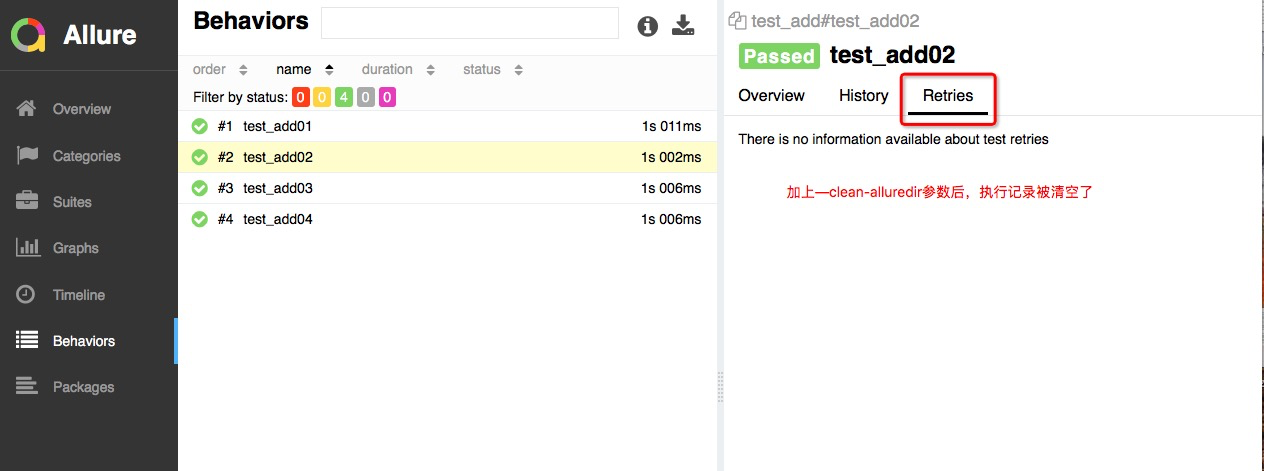The image size is (1264, 471).
Task: Select test row test_add04
Action: coord(447,219)
